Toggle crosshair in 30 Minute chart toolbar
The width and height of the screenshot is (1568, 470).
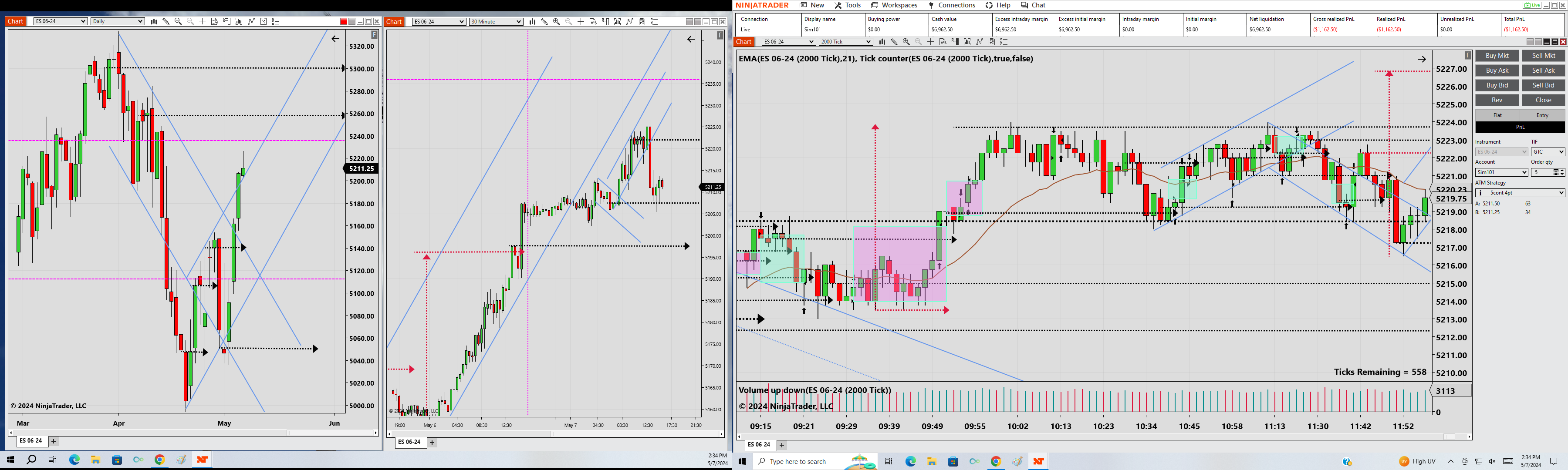(581, 22)
